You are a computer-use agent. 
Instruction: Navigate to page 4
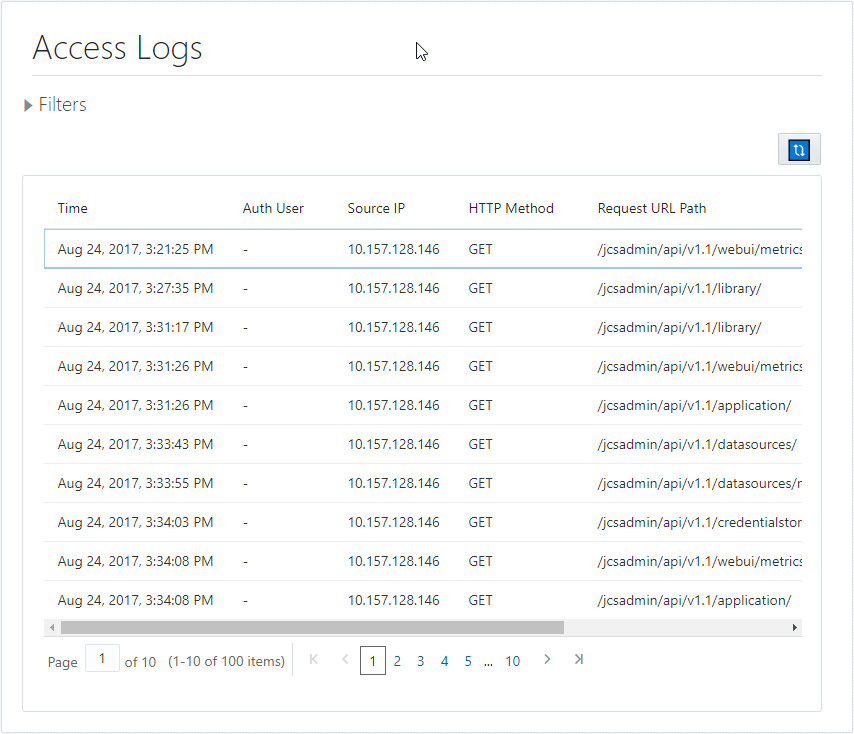(444, 661)
